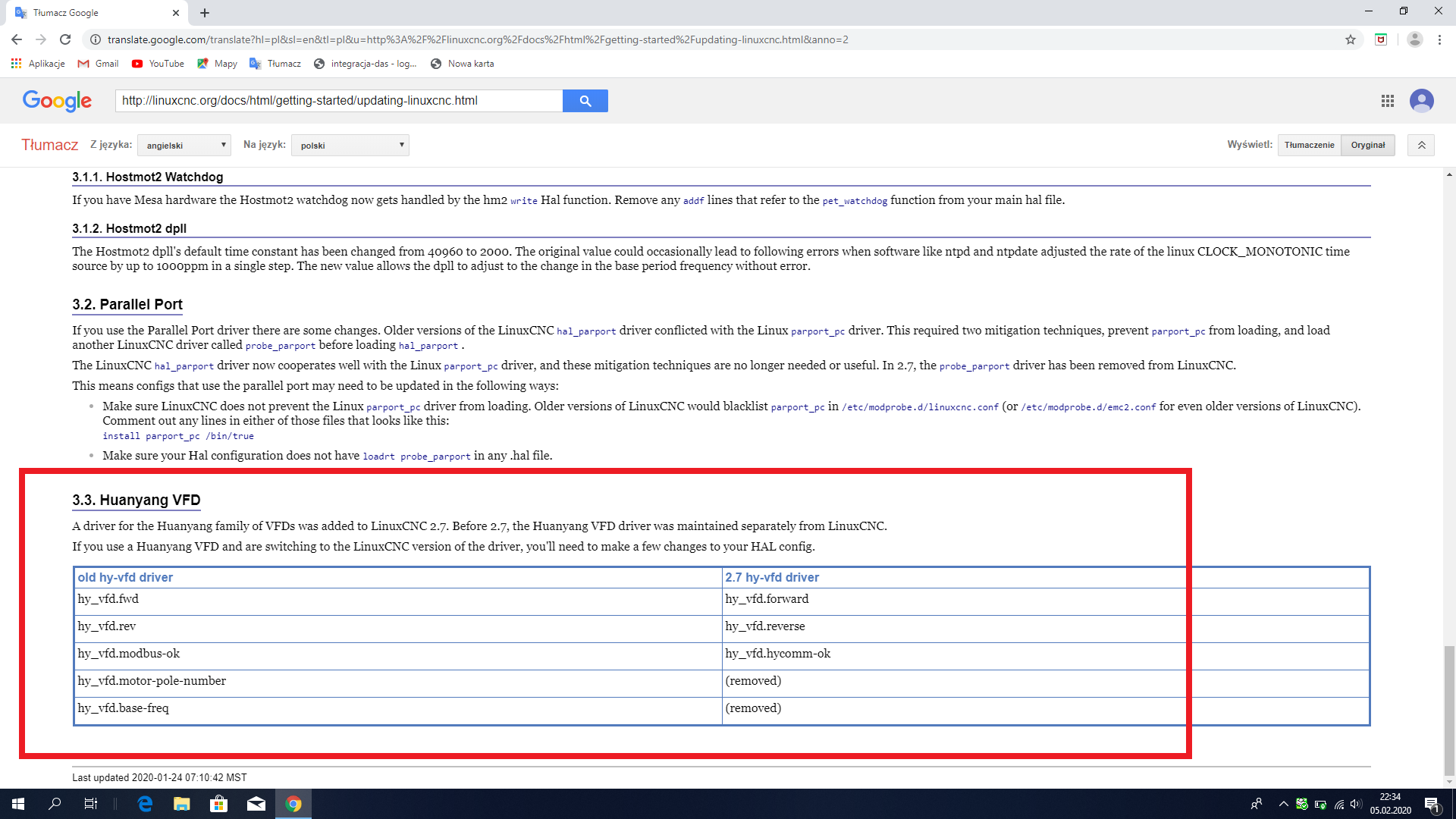
Task: Open the Google account avatar
Action: [1422, 101]
